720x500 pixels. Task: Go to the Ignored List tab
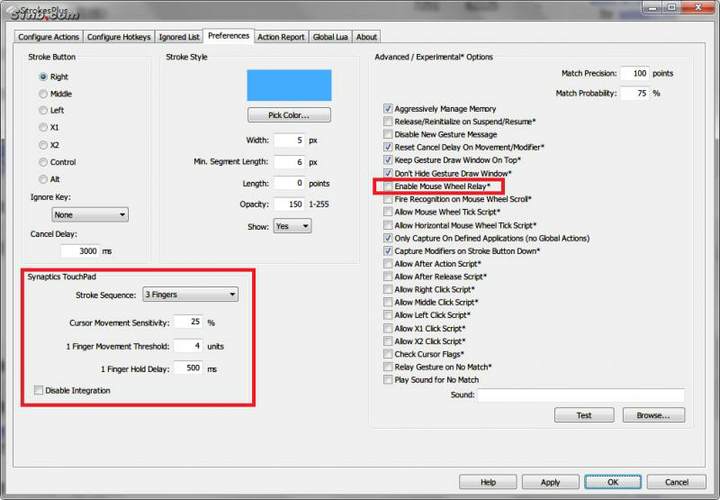pyautogui.click(x=179, y=37)
